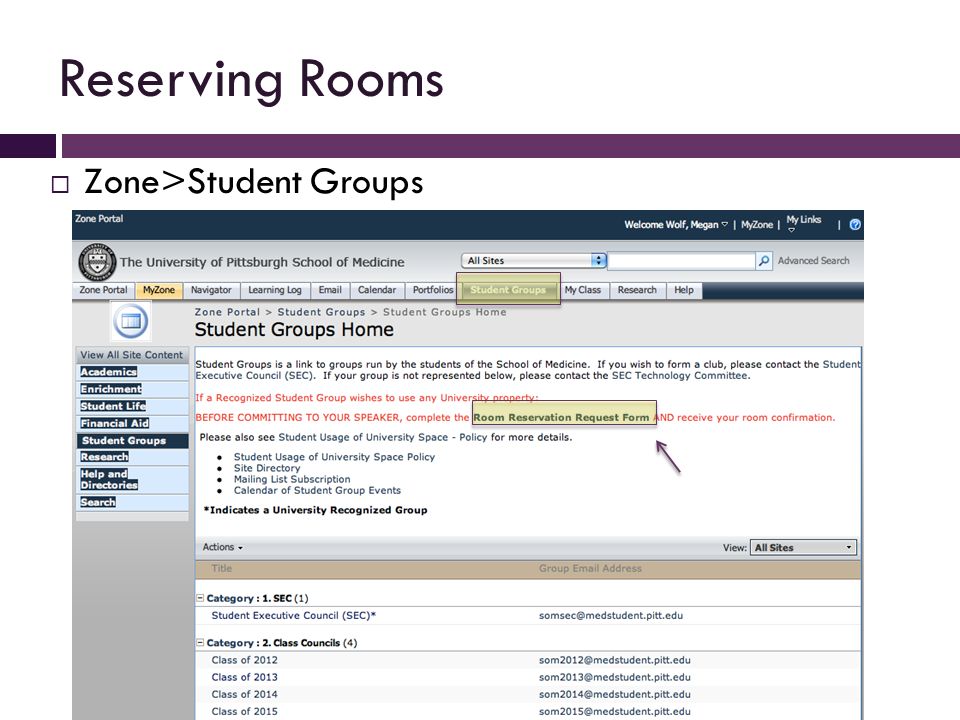Open the Navigator tab
The width and height of the screenshot is (960, 720).
(211, 290)
